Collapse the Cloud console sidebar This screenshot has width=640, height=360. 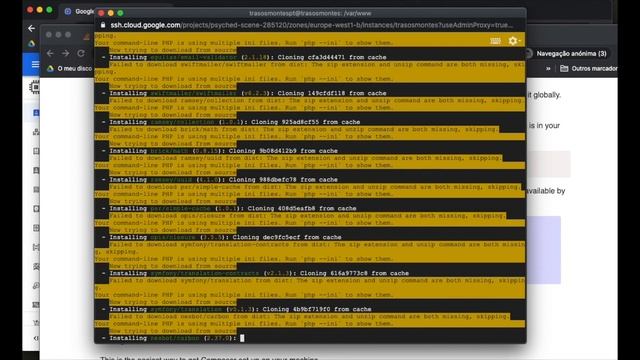pos(36,338)
